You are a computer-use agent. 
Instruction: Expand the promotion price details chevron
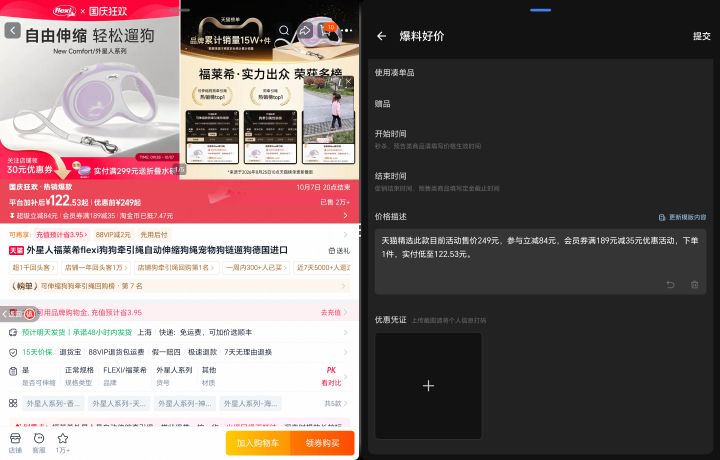click(x=345, y=215)
